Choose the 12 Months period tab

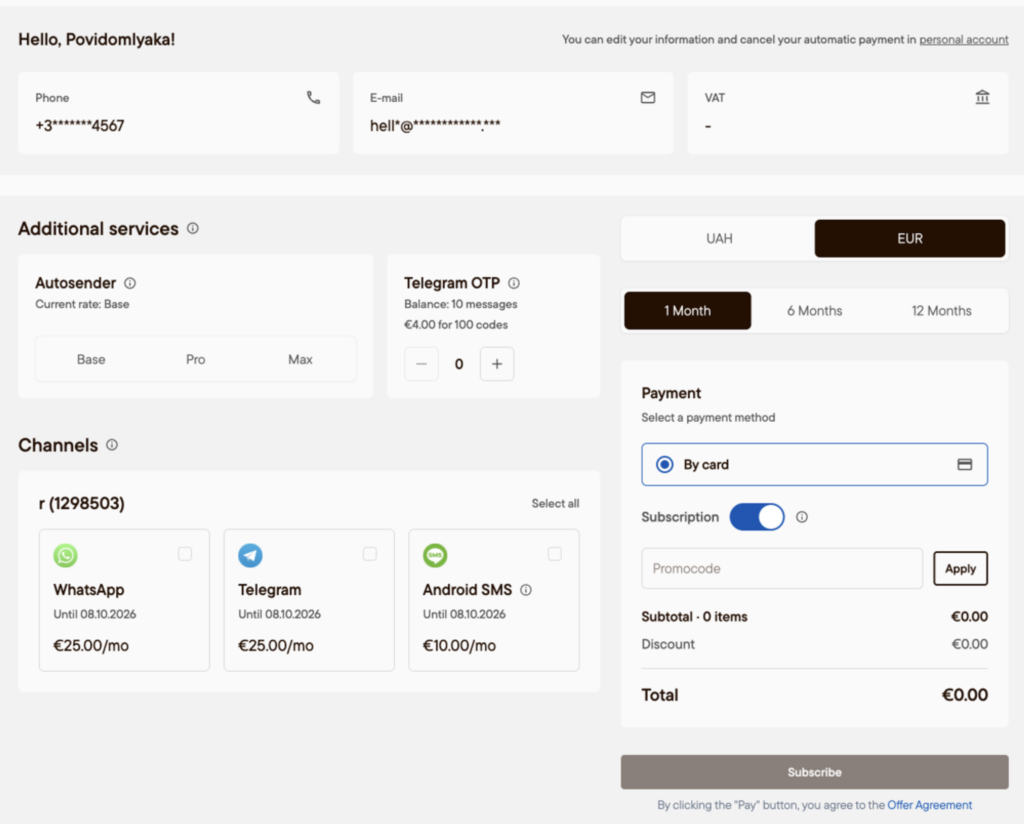coord(941,311)
